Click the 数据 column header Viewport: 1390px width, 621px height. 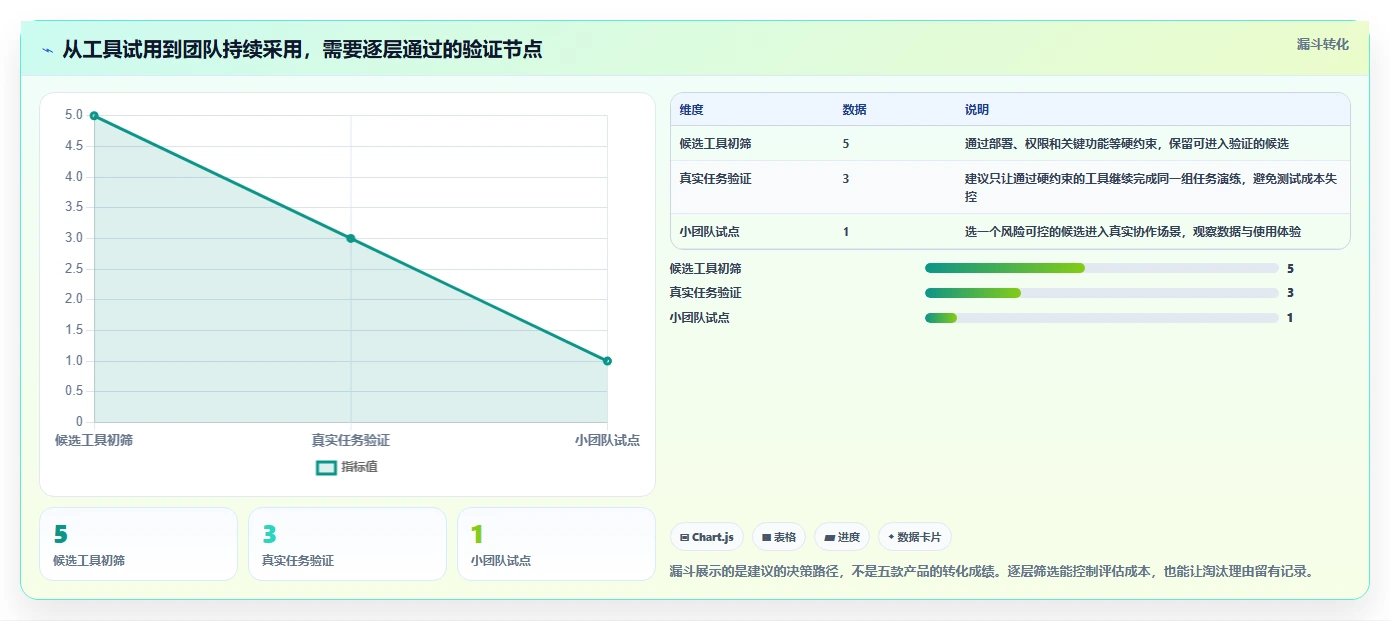coord(854,110)
